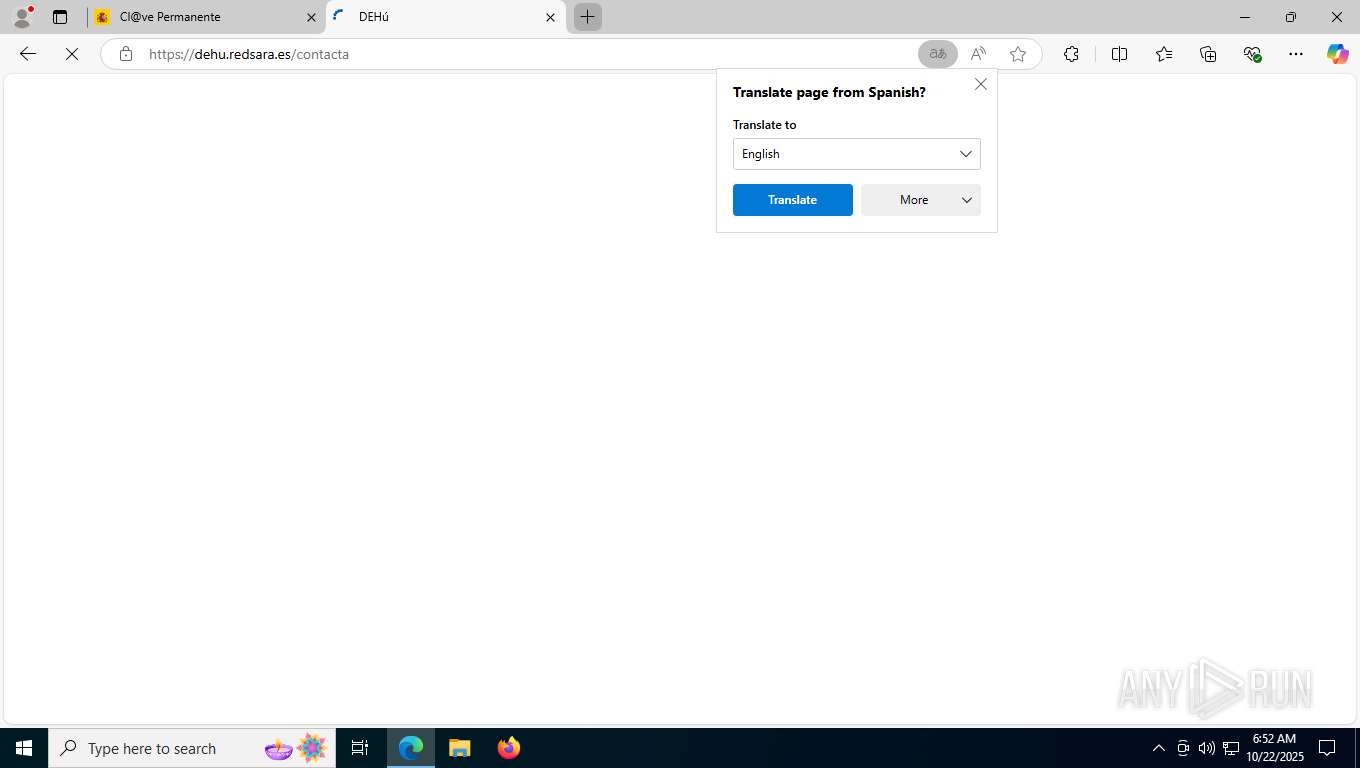
Task: Open the browser profile icon
Action: pos(22,17)
